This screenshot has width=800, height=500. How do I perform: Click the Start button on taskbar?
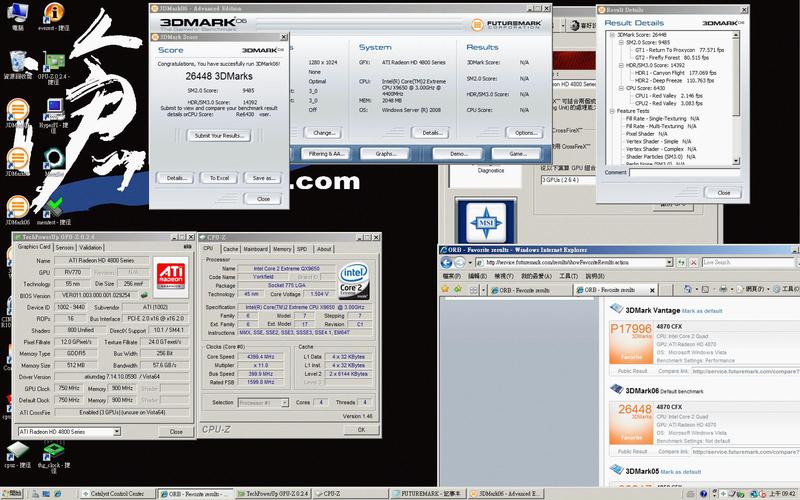coord(12,493)
